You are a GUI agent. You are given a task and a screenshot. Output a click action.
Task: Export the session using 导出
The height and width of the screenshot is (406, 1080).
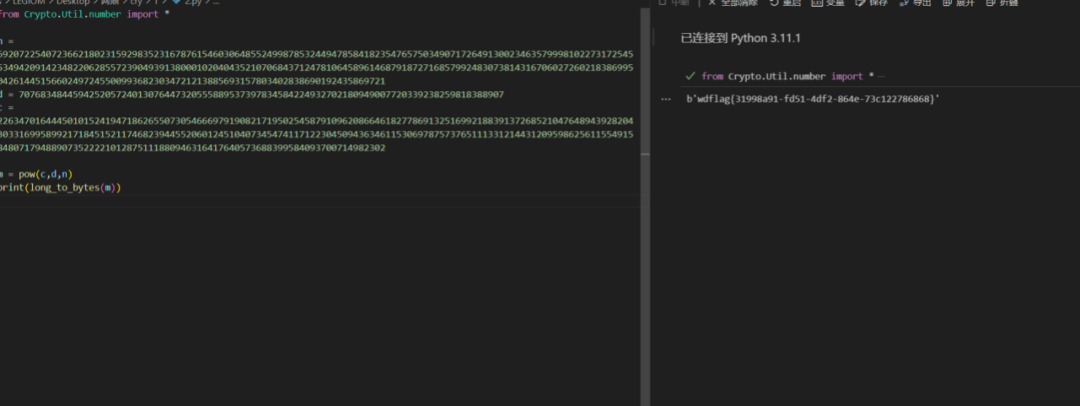(915, 3)
